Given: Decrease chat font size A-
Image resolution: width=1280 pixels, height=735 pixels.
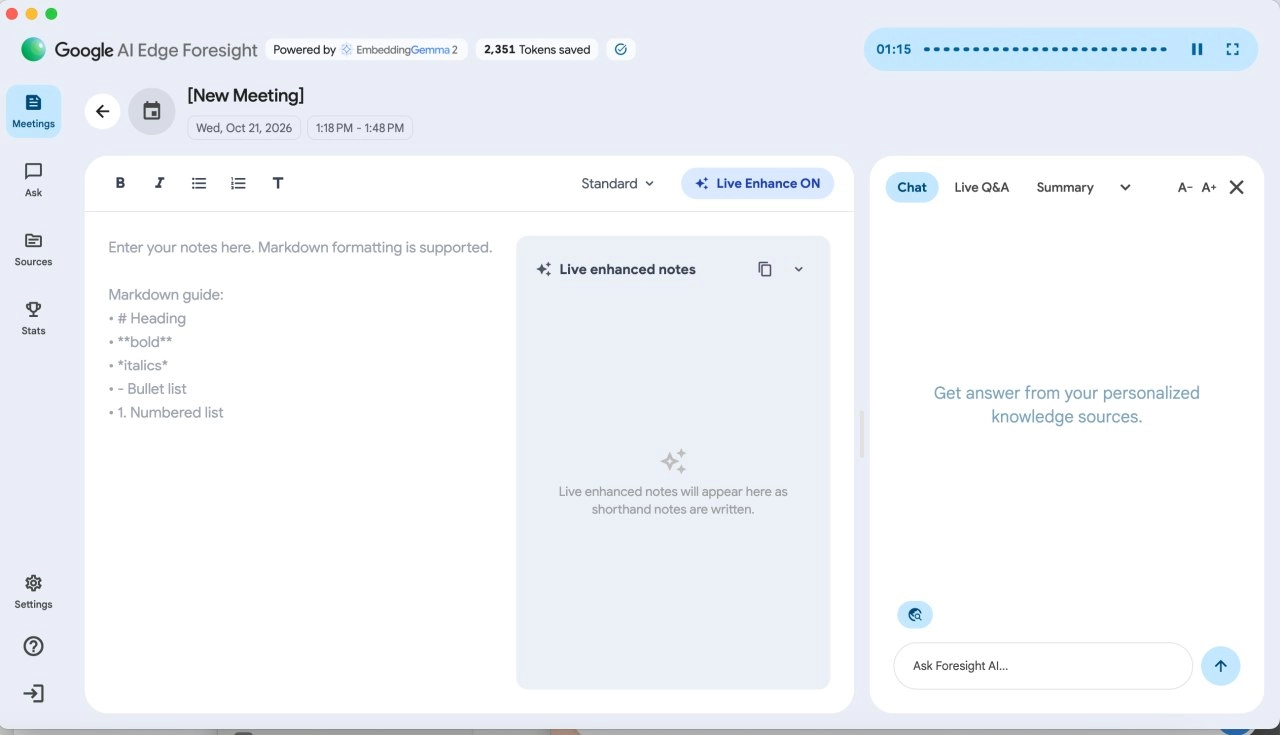Looking at the screenshot, I should coord(1185,187).
